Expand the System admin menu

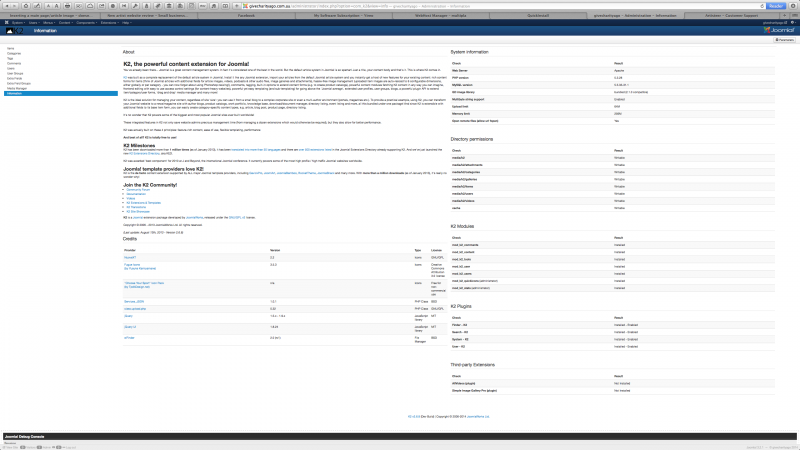(18, 22)
